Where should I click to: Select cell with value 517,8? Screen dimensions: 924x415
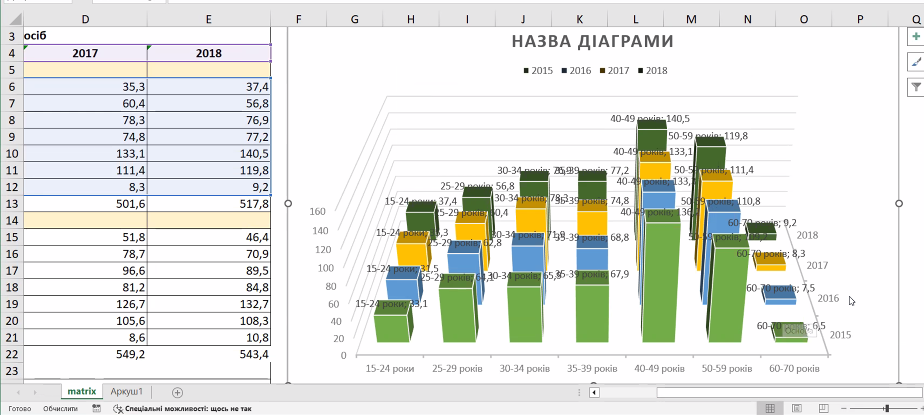pyautogui.click(x=209, y=204)
